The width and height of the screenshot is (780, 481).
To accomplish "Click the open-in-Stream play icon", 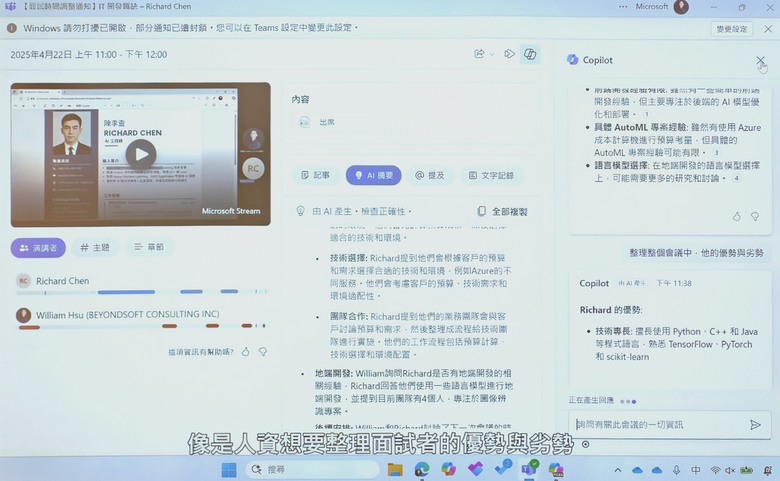I will click(x=509, y=54).
